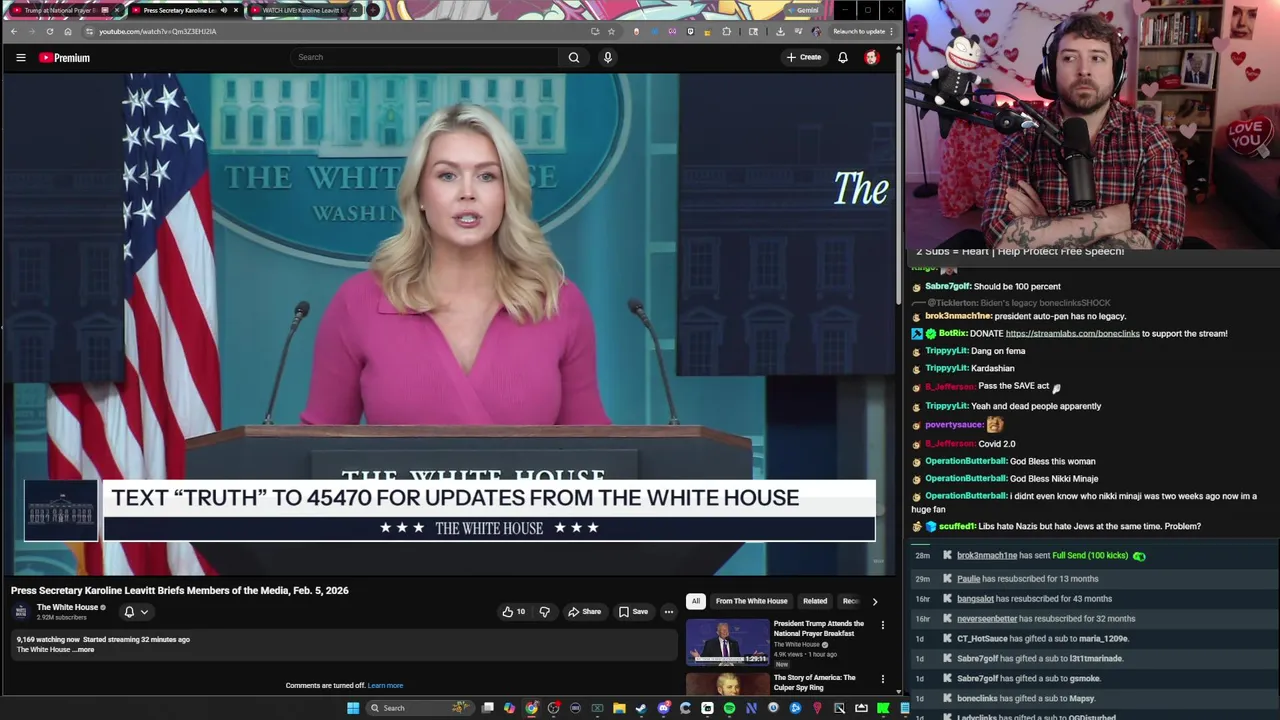This screenshot has height=720, width=1280.
Task: Open President Trump National Prayer Breakfast thumbnail
Action: click(727, 642)
